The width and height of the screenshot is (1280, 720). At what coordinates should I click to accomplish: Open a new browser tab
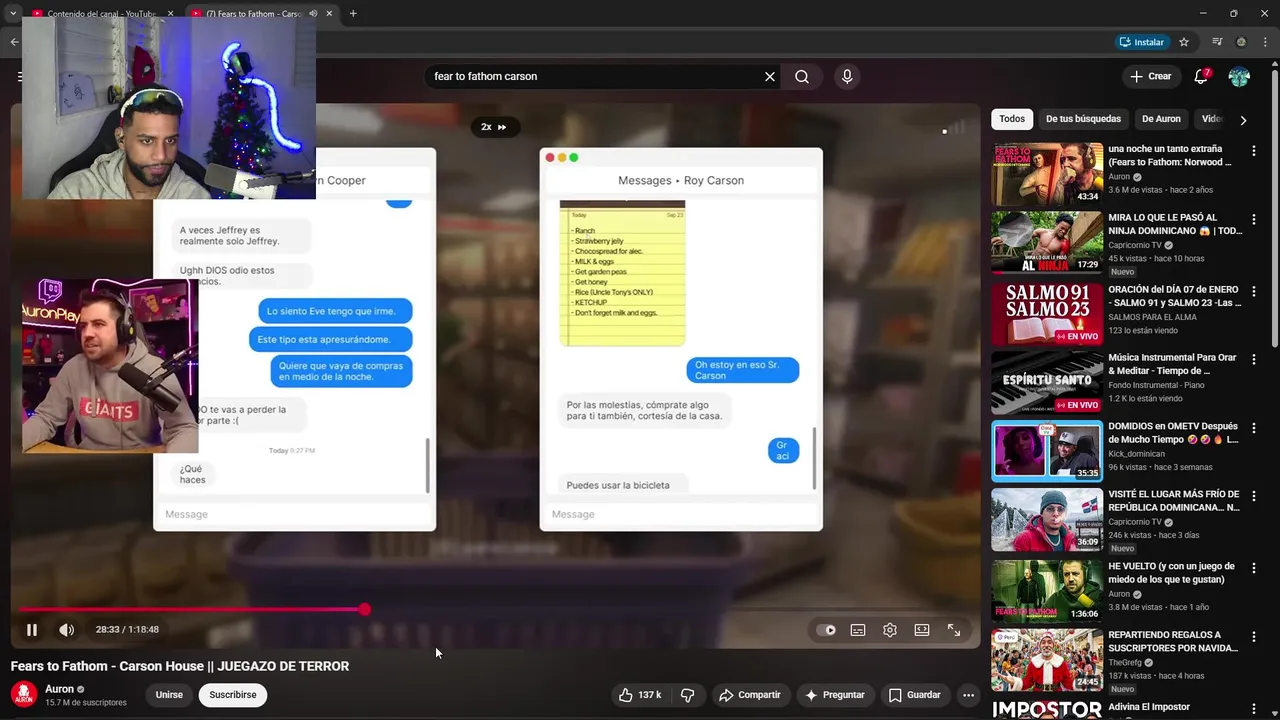353,14
